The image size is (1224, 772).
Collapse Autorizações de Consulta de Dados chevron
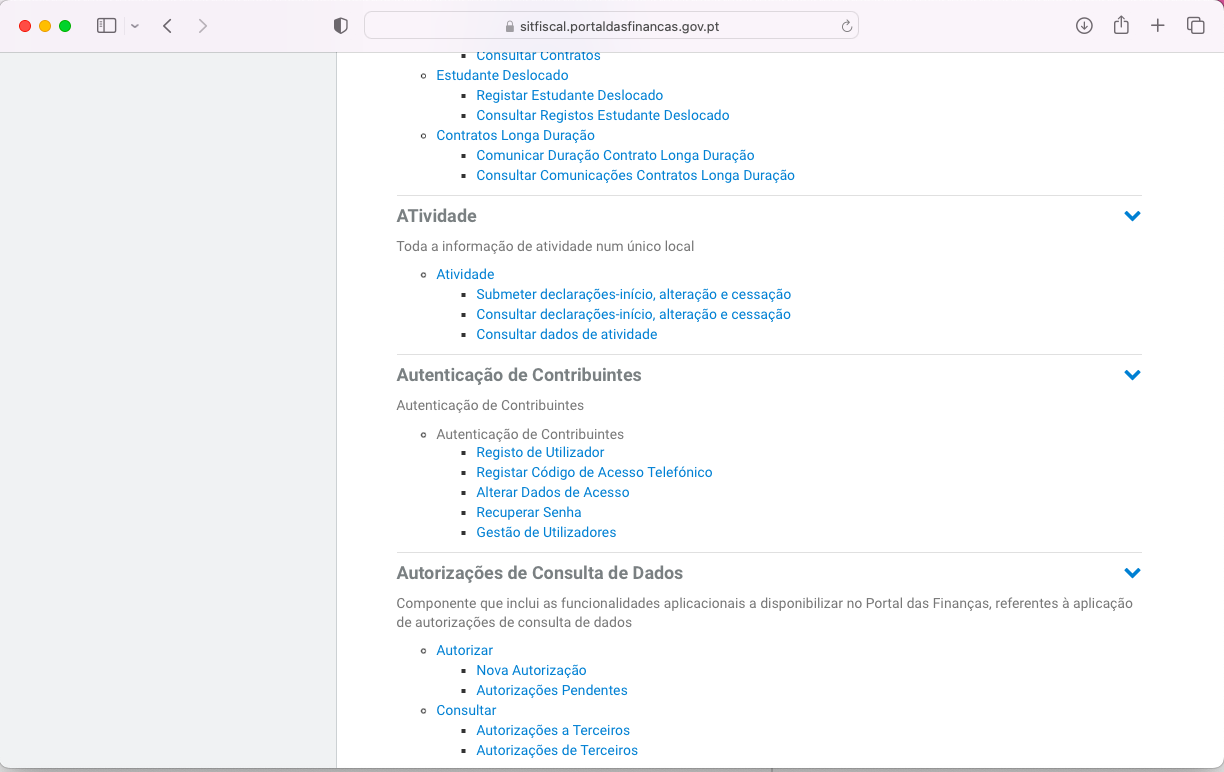point(1132,573)
